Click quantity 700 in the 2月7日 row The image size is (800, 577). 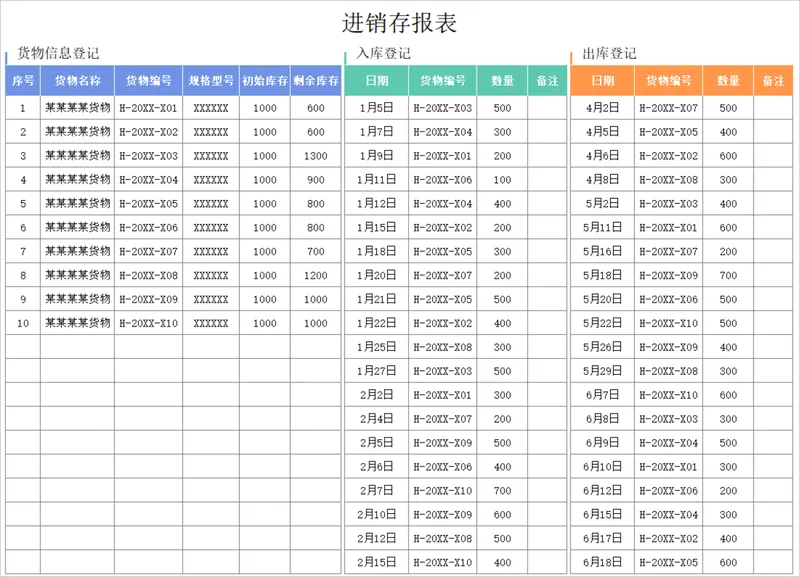[x=502, y=490]
